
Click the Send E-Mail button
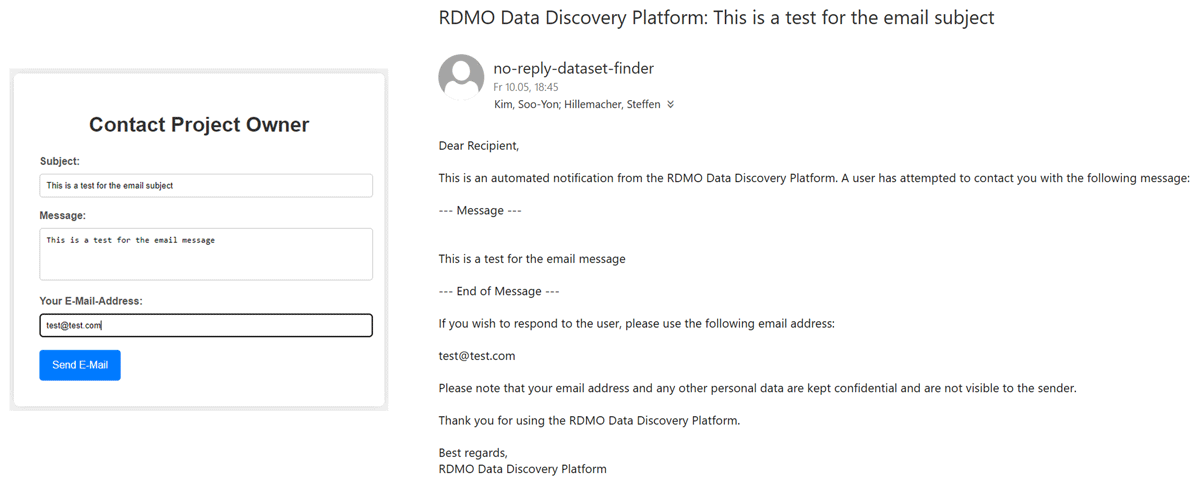pos(80,365)
